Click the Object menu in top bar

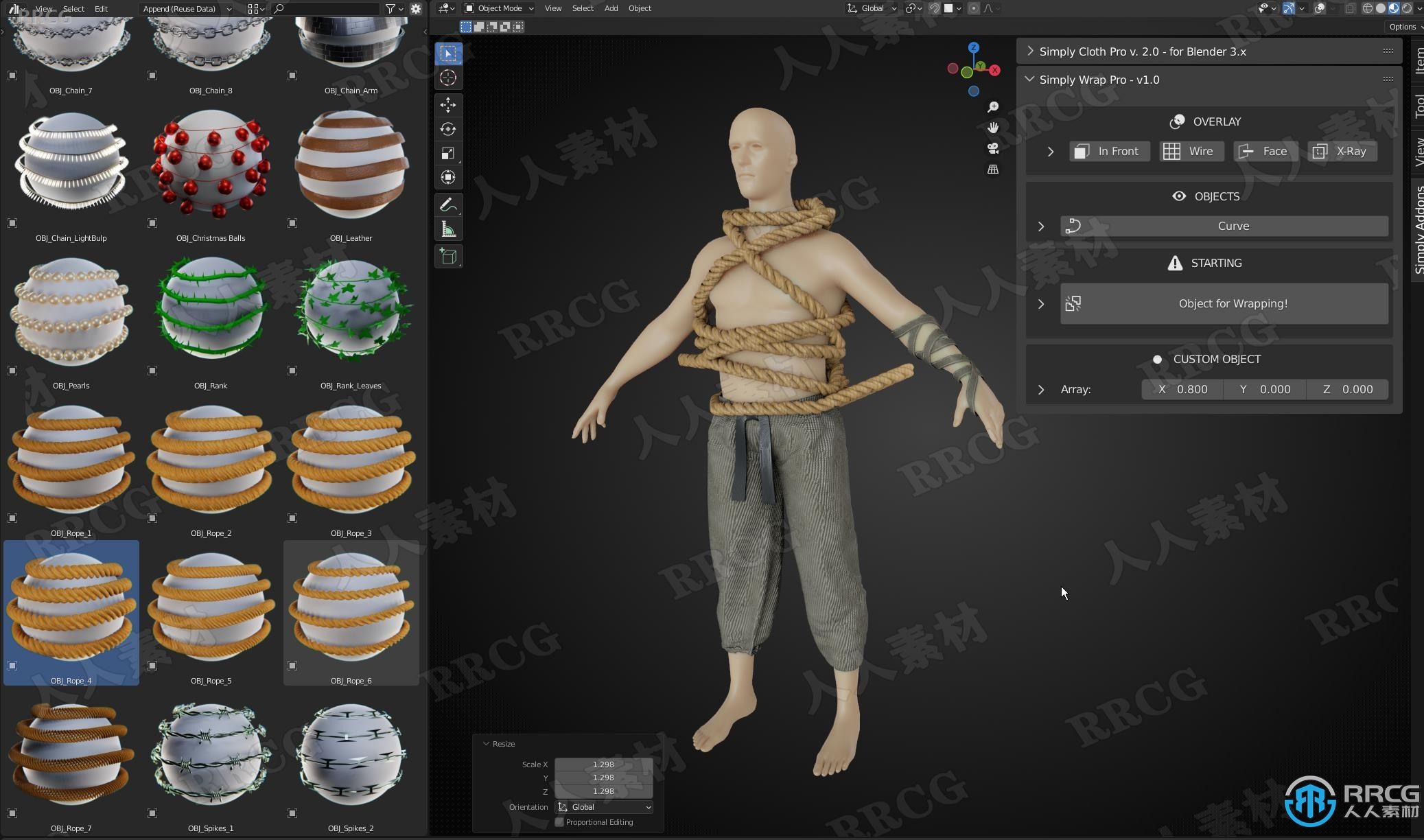coord(639,8)
